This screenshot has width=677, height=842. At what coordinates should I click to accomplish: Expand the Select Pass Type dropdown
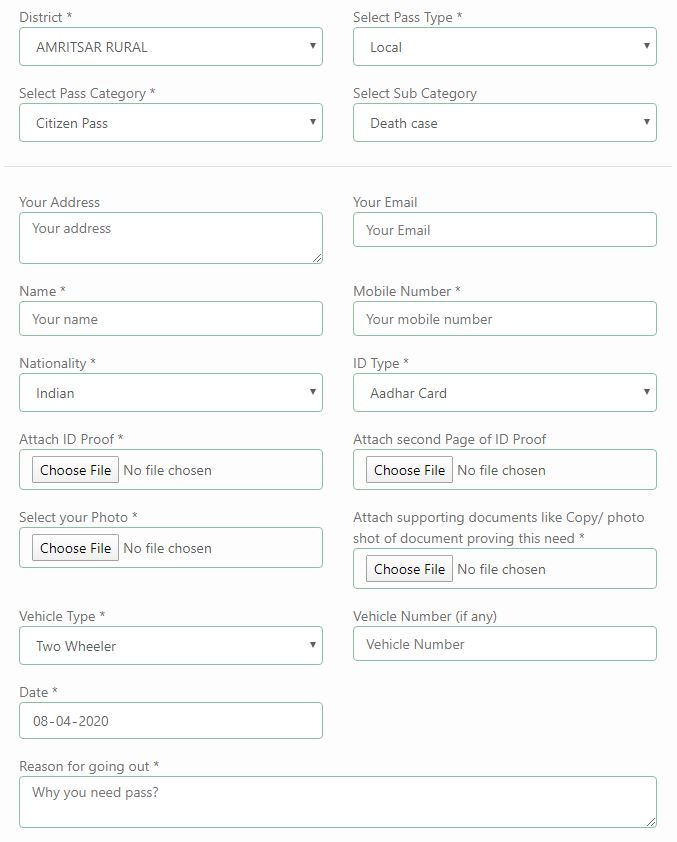(505, 47)
